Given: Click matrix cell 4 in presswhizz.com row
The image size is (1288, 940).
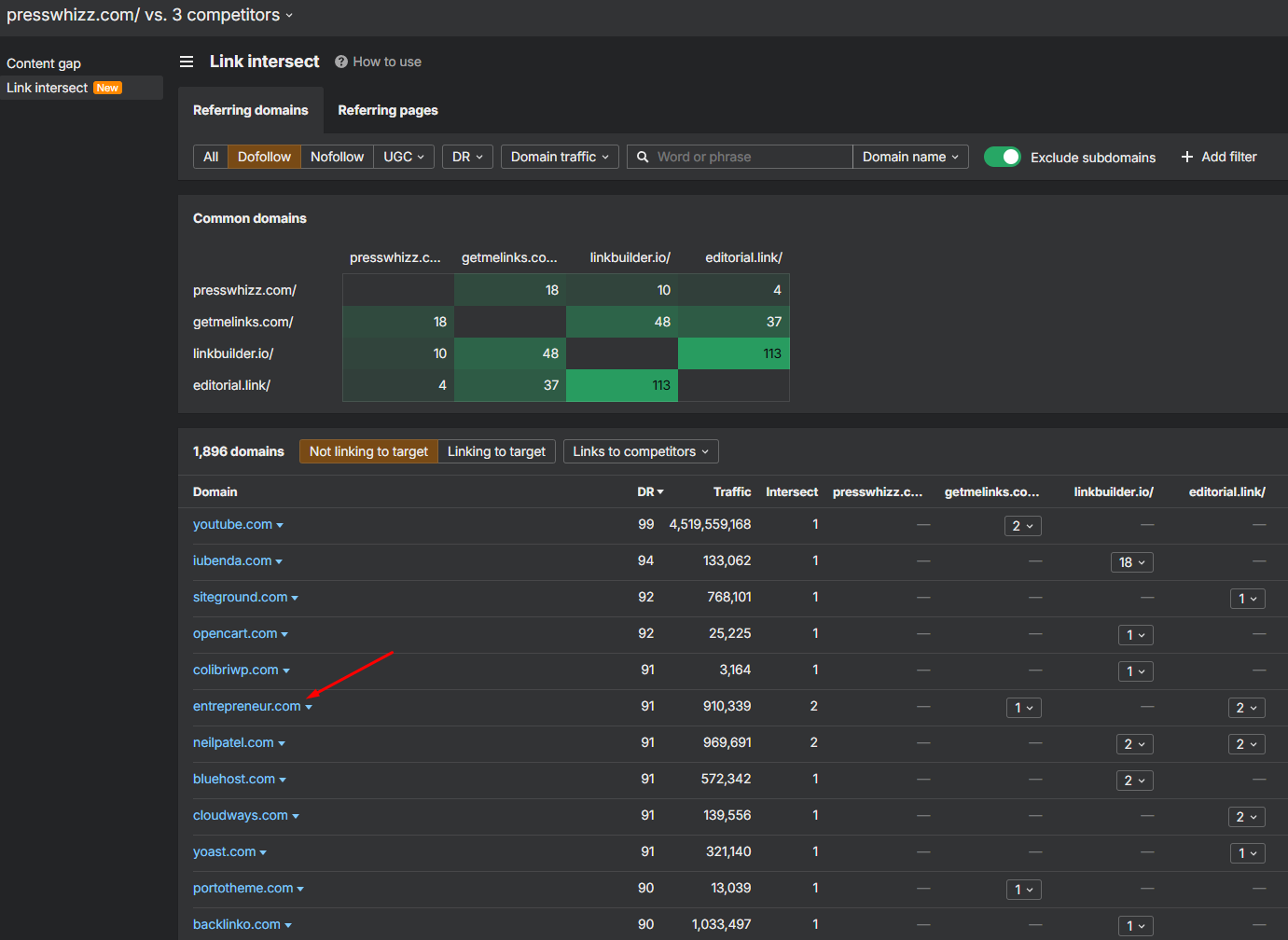Looking at the screenshot, I should (x=734, y=290).
